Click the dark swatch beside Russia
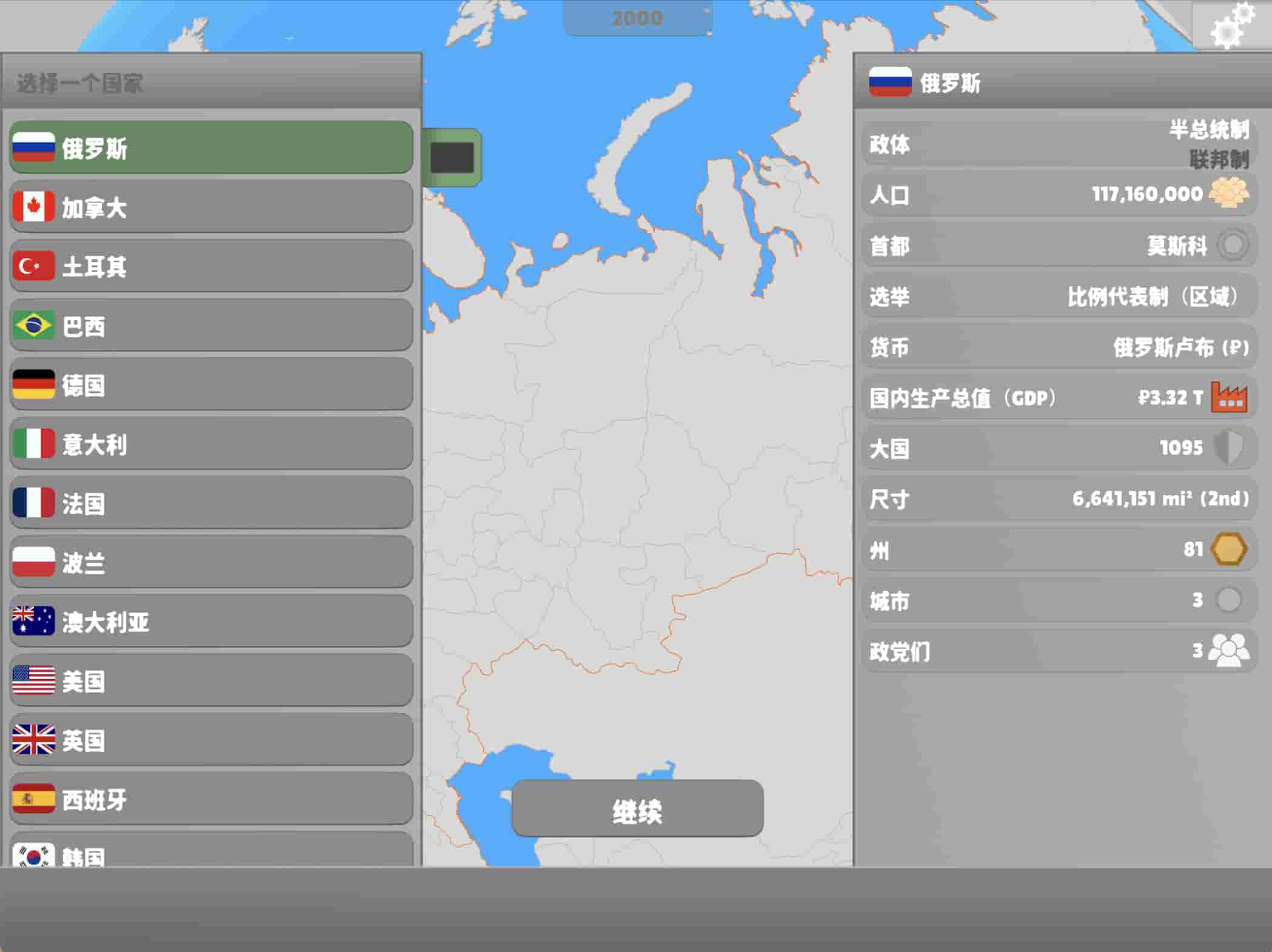The height and width of the screenshot is (952, 1272). coord(452,158)
